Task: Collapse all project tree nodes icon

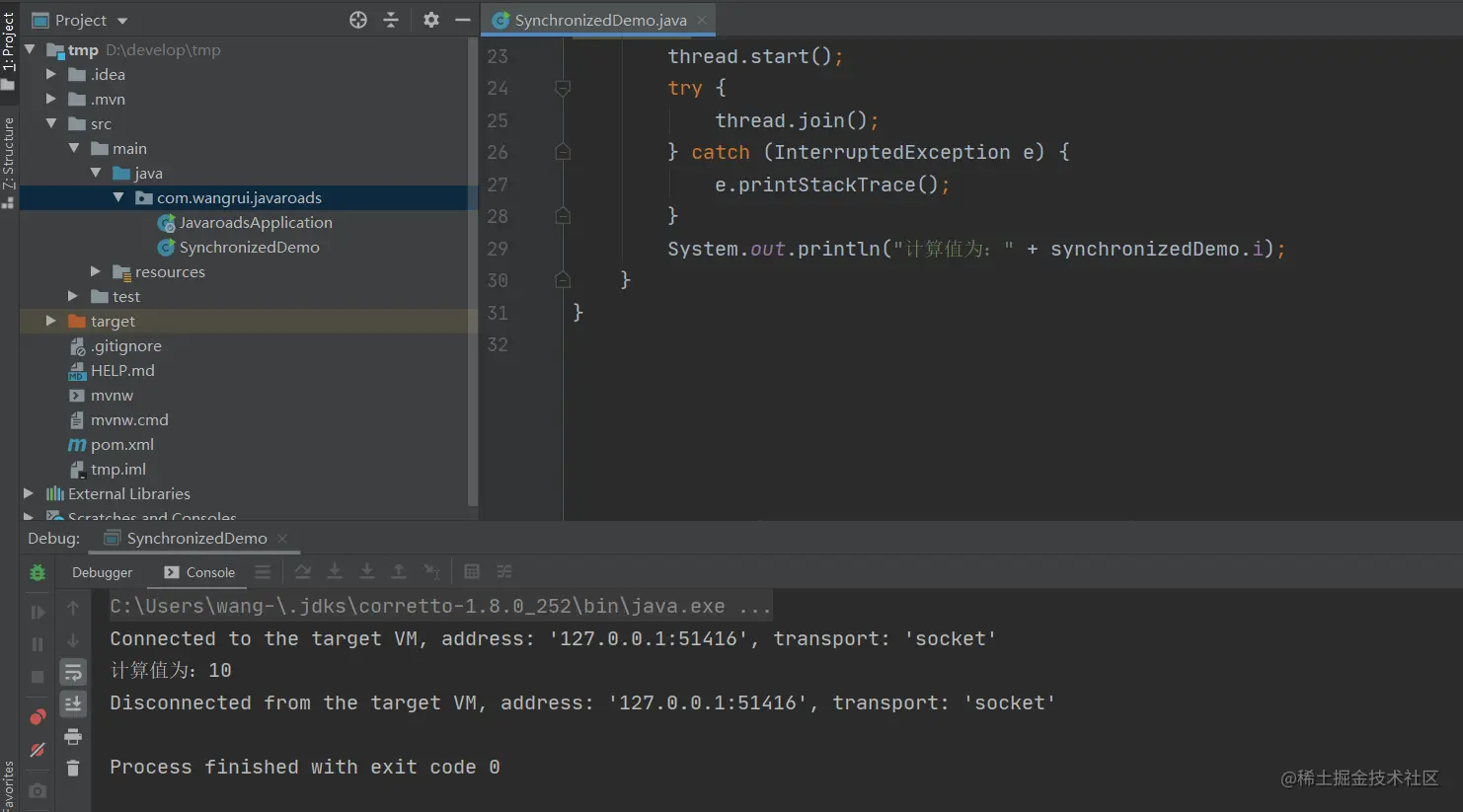Action: click(391, 20)
